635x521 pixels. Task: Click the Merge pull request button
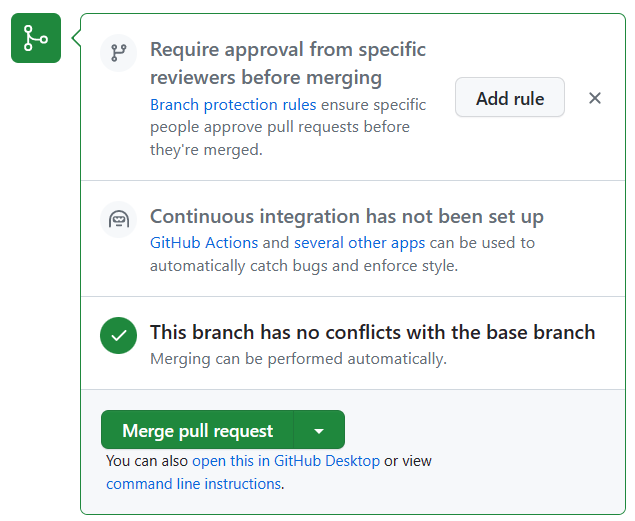197,431
